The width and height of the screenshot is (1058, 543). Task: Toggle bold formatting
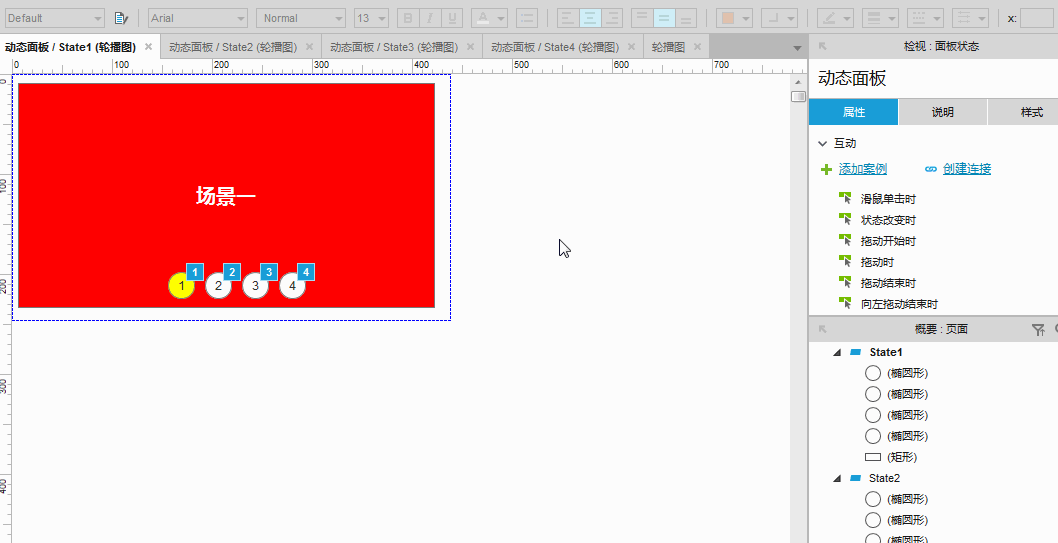click(408, 18)
